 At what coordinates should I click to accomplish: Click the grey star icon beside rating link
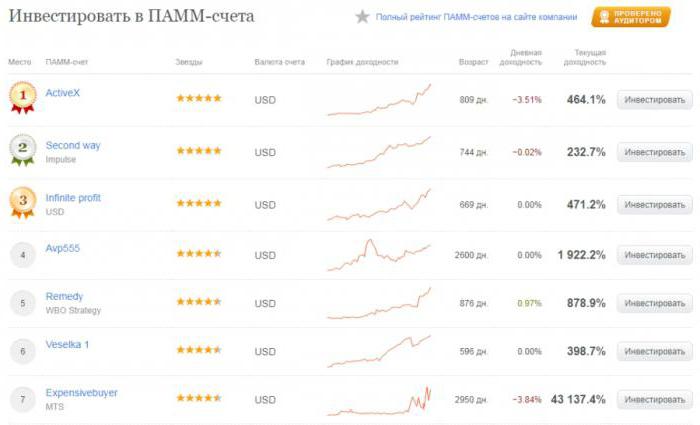pyautogui.click(x=362, y=17)
